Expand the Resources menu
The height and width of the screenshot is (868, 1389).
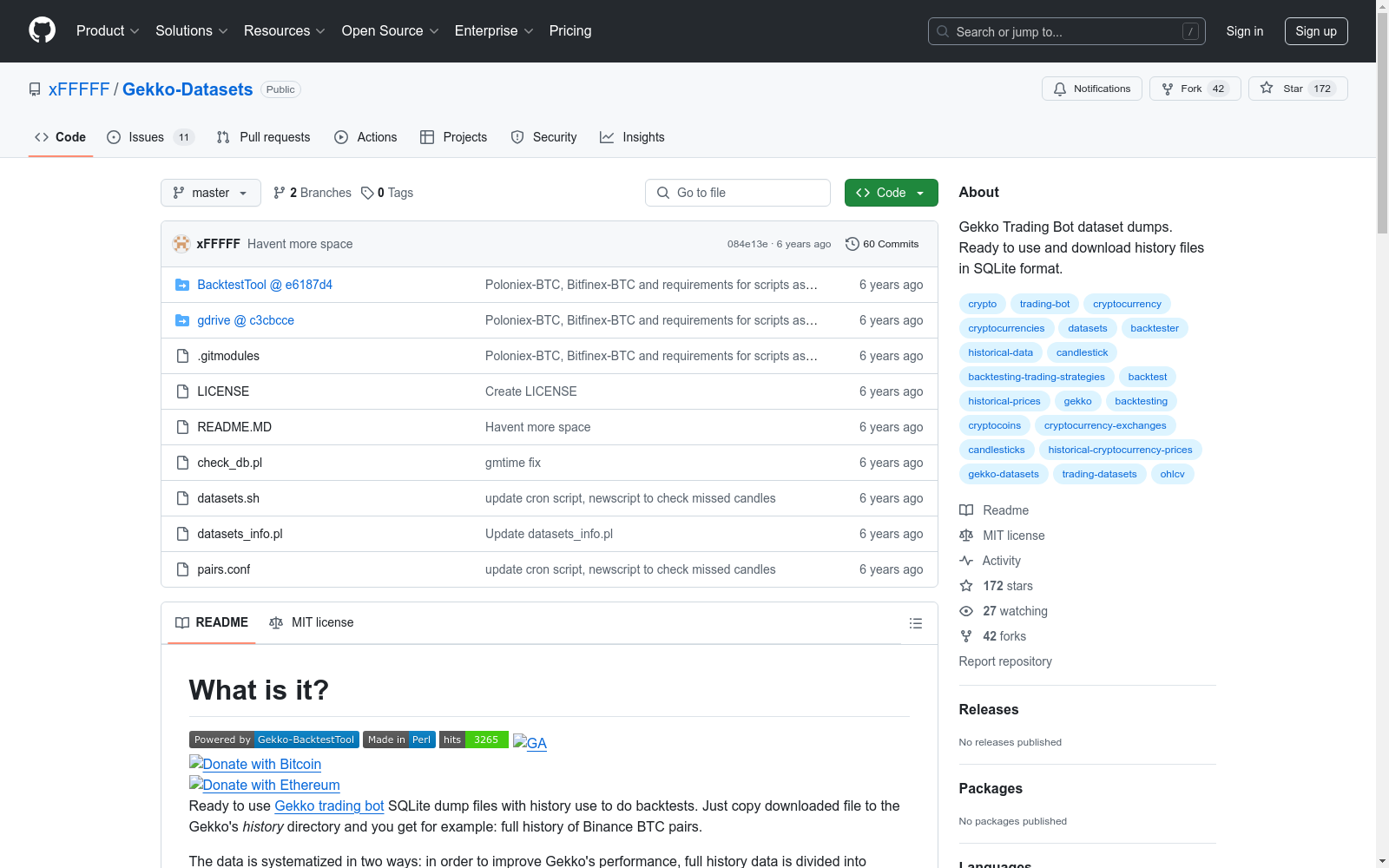tap(285, 30)
